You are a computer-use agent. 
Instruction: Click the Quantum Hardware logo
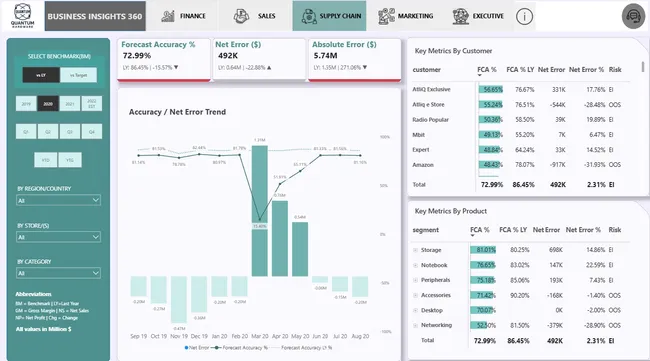[x=23, y=16]
